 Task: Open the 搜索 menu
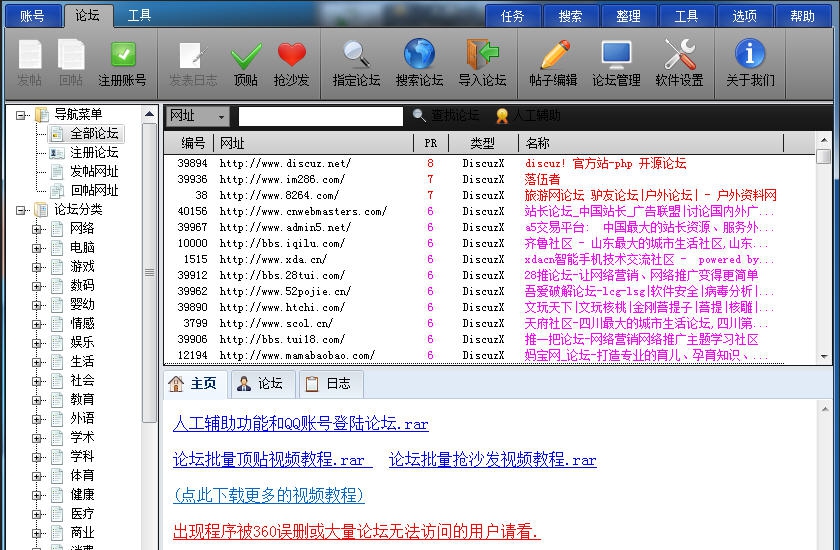click(x=571, y=16)
